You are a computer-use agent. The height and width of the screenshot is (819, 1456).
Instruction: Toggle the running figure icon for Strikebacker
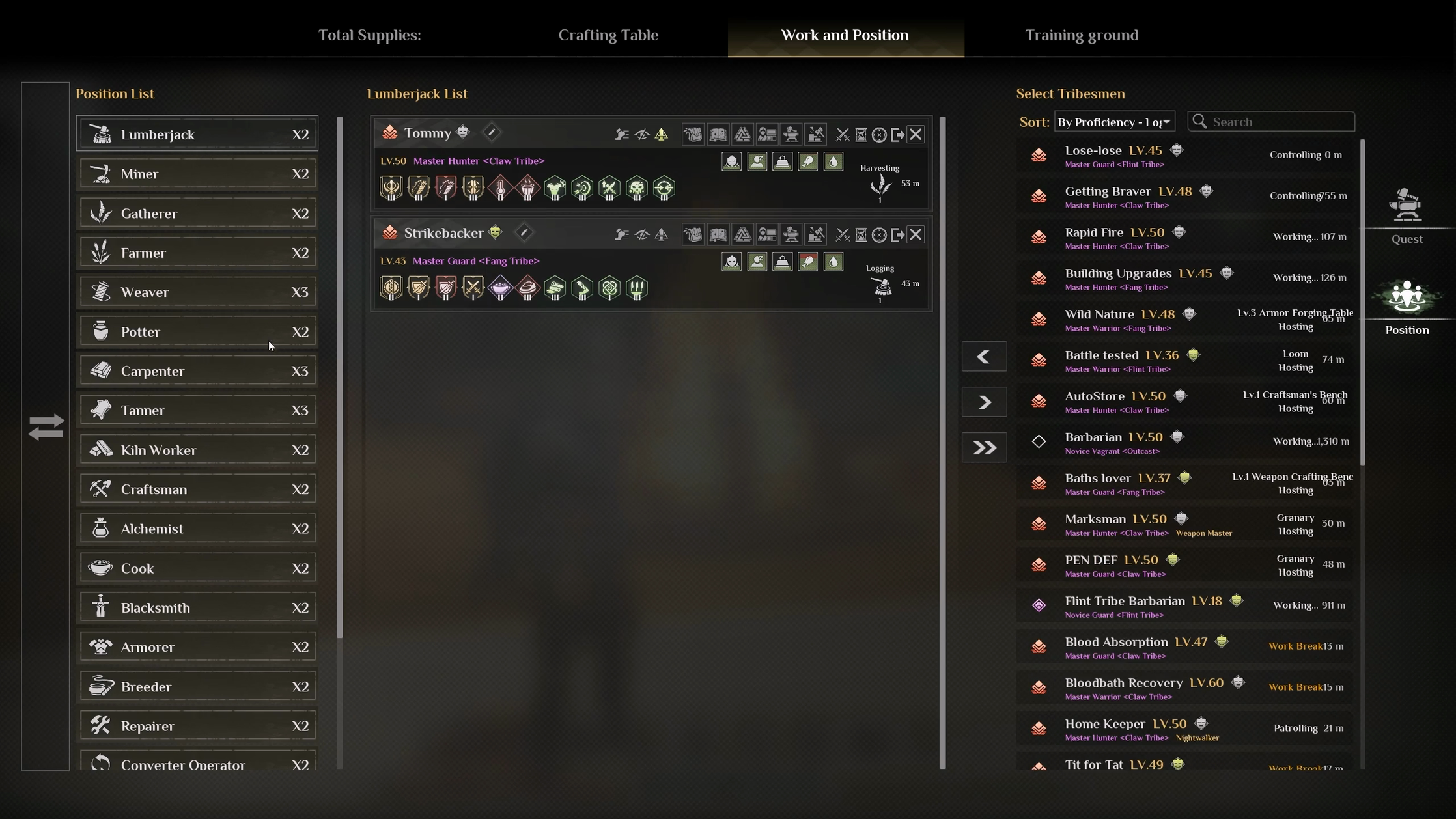tap(621, 235)
